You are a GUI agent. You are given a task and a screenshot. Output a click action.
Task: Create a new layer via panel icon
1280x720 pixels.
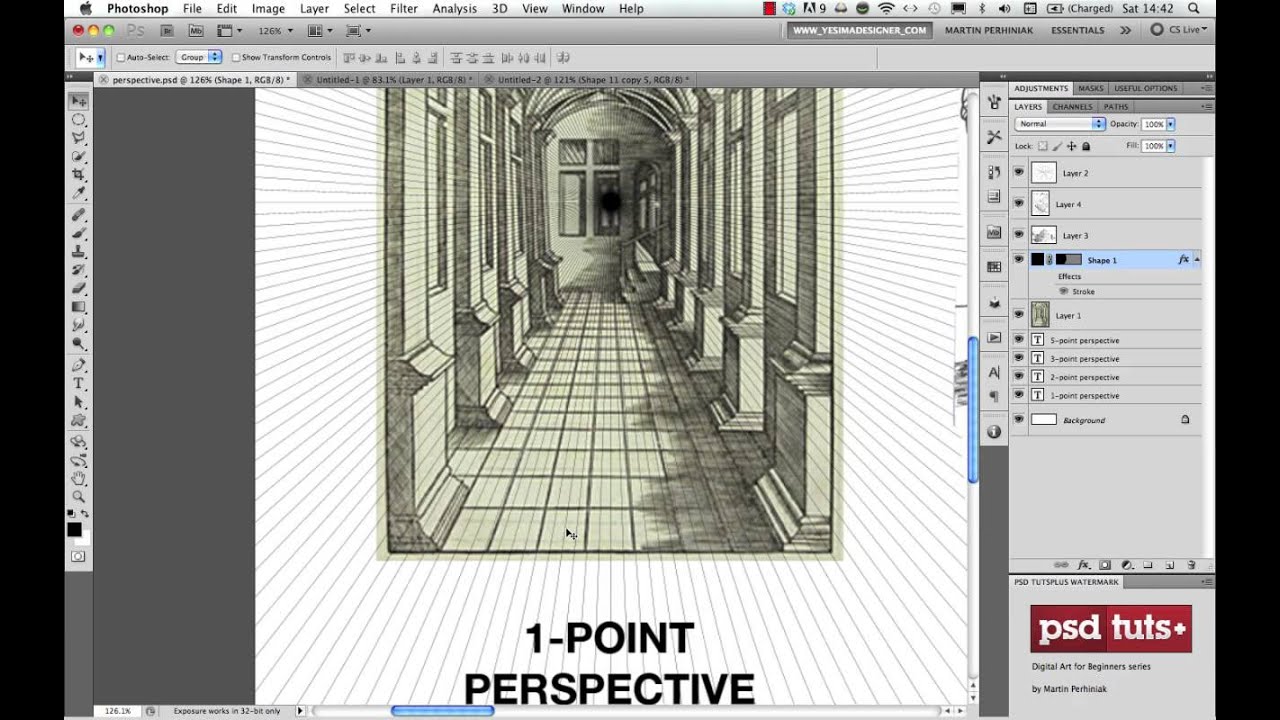tap(1169, 565)
